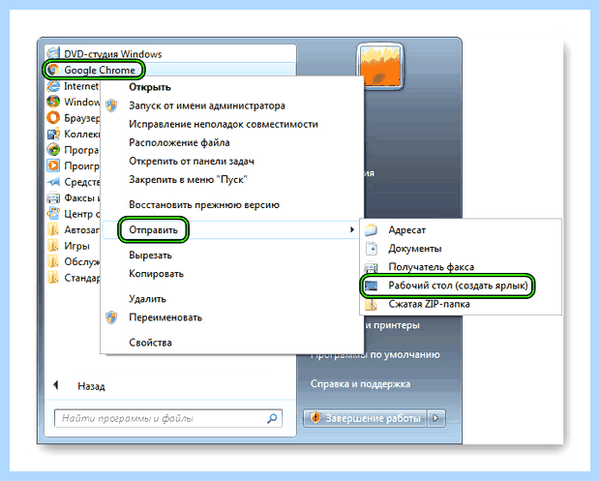
Task: Open the shutdown options arrow button
Action: pyautogui.click(x=436, y=418)
